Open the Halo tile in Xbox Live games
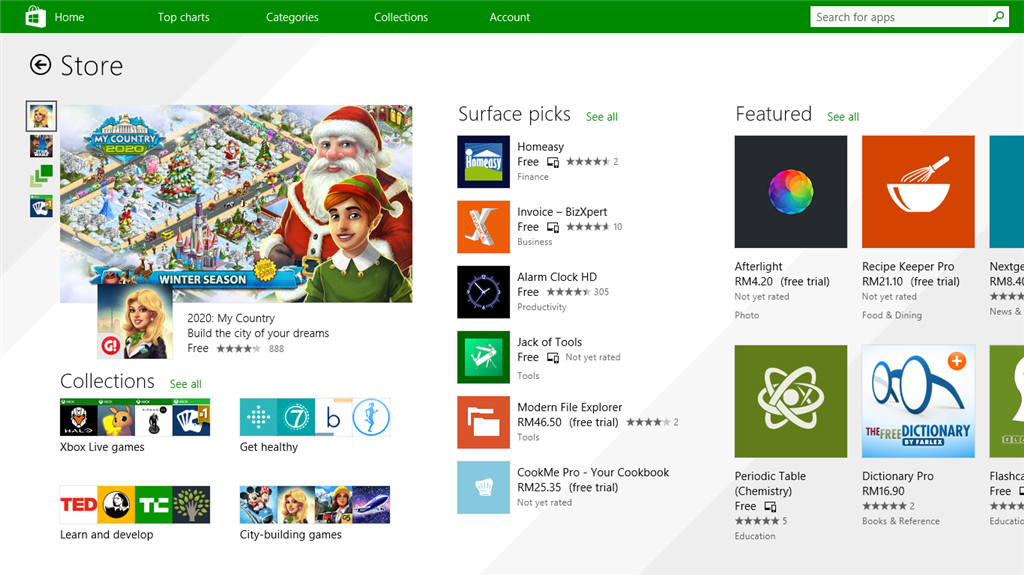 click(78, 417)
